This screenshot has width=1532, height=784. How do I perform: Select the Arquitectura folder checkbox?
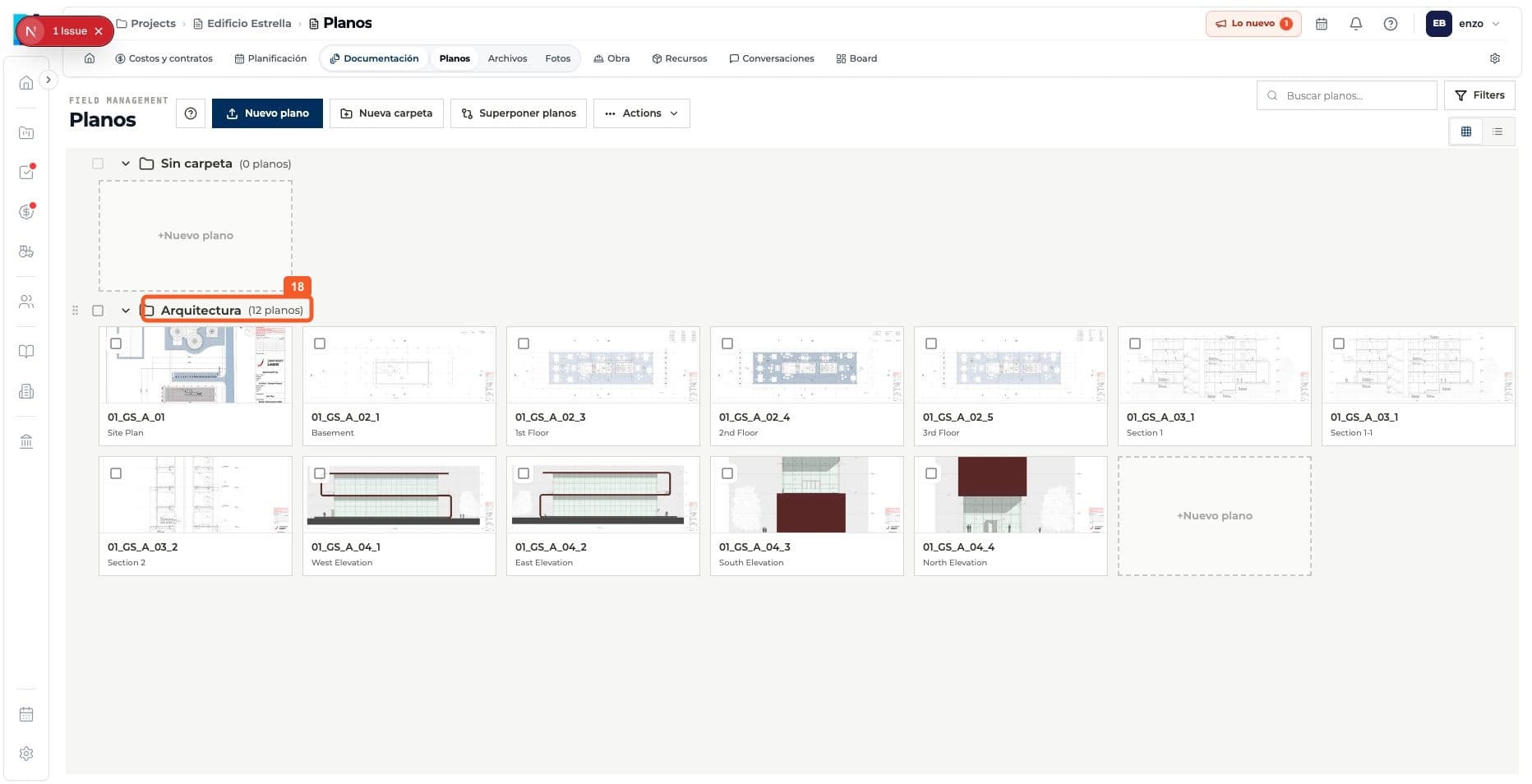coord(98,311)
